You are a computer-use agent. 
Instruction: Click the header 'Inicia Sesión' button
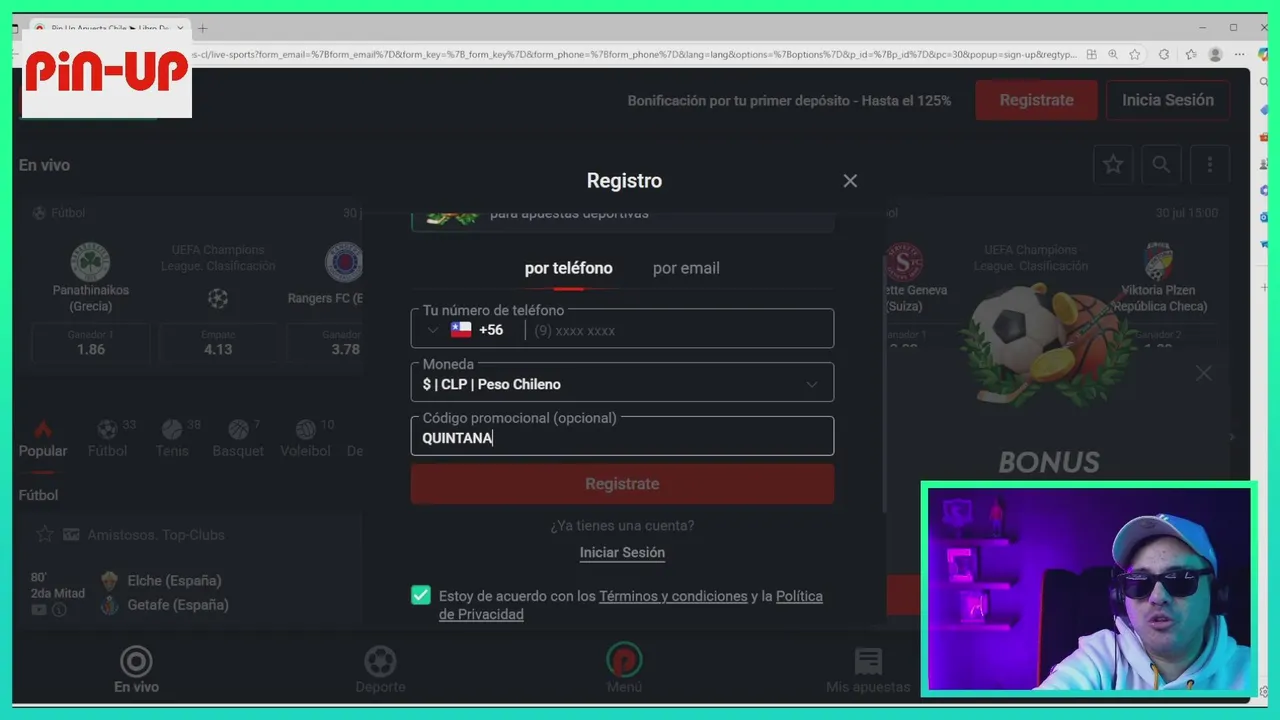1168,100
